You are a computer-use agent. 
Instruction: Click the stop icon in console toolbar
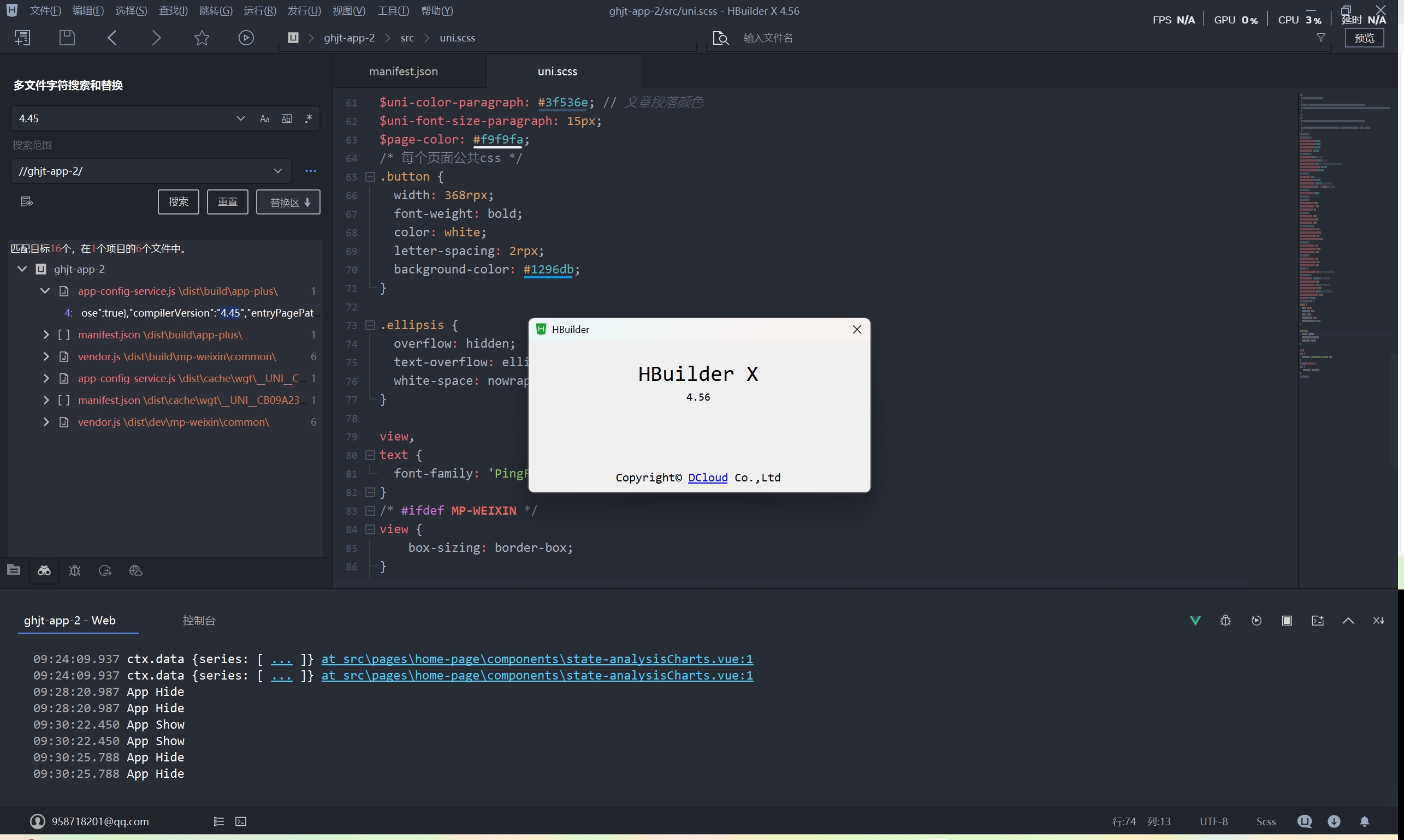[x=1287, y=621]
